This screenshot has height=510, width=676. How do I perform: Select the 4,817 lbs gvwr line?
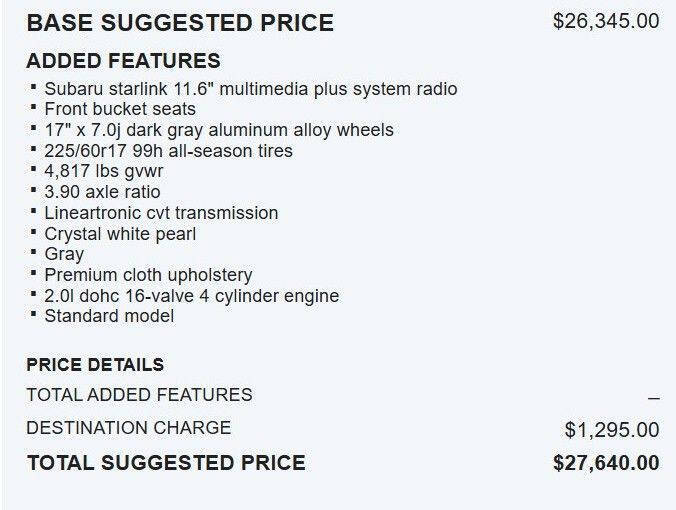coord(103,171)
